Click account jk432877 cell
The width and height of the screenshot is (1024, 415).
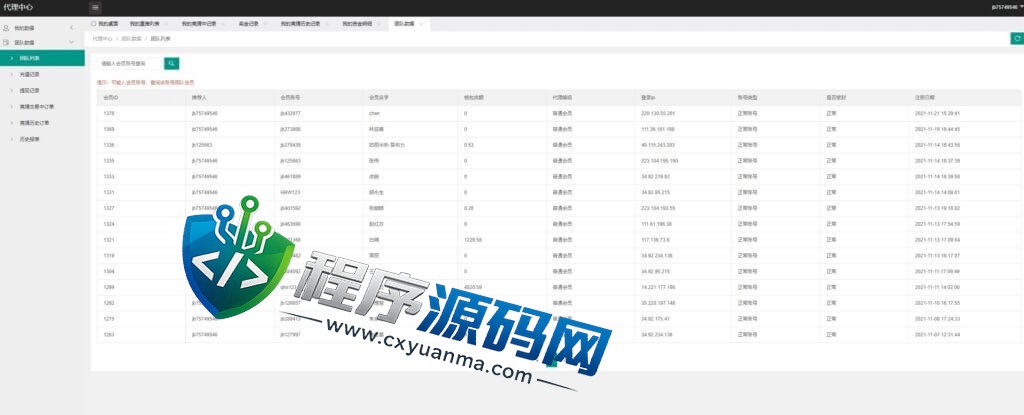[291, 113]
